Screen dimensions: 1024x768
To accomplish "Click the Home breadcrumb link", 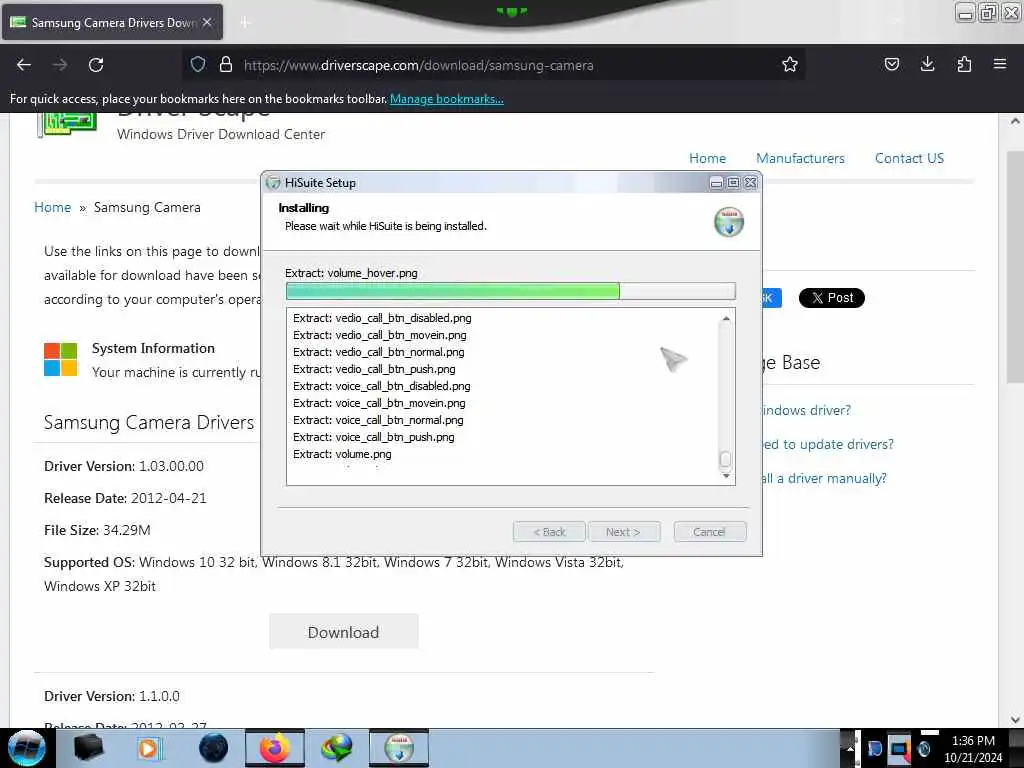I will click(x=52, y=207).
